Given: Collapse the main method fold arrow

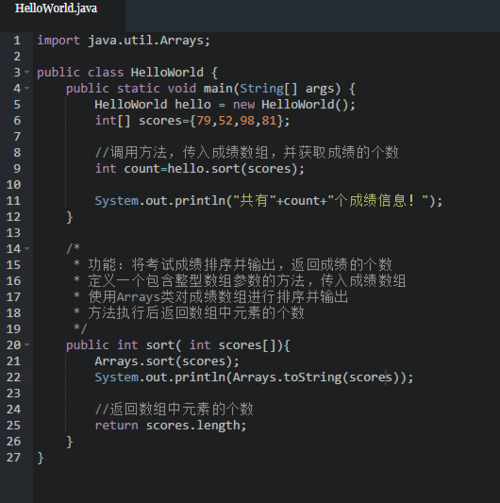Looking at the screenshot, I should pyautogui.click(x=27, y=88).
